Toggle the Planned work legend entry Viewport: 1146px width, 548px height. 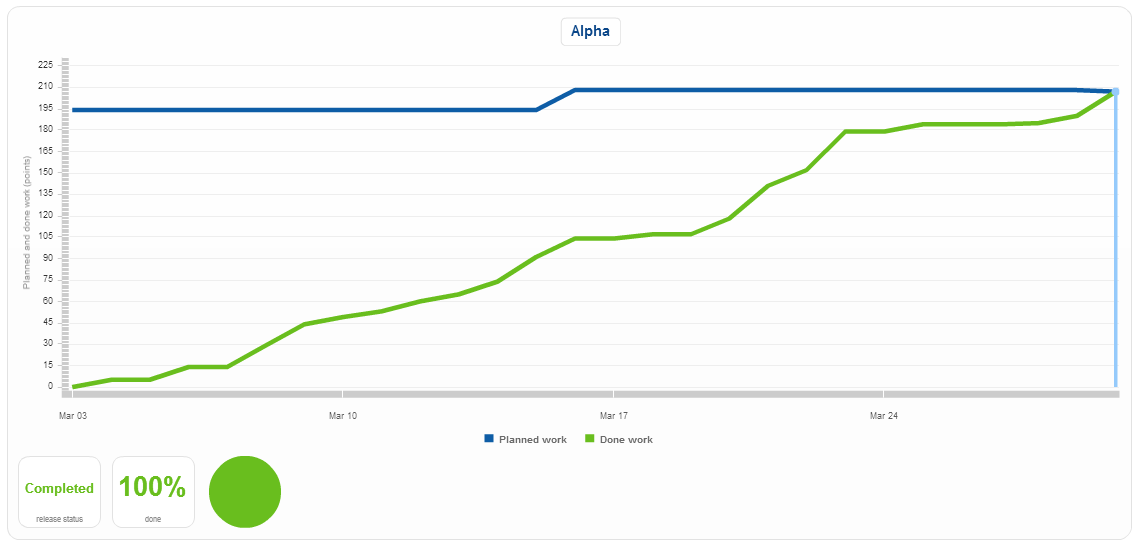tap(525, 439)
